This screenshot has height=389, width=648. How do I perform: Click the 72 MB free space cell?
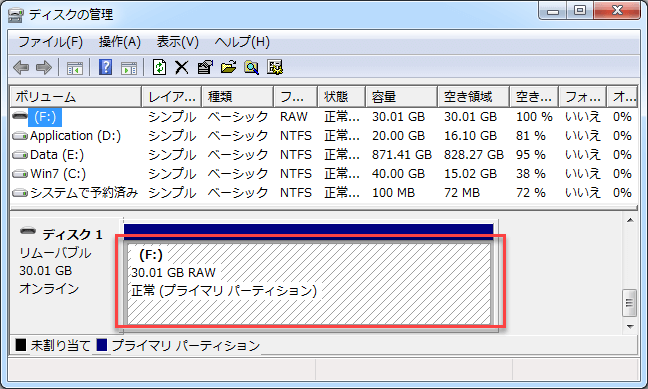462,193
